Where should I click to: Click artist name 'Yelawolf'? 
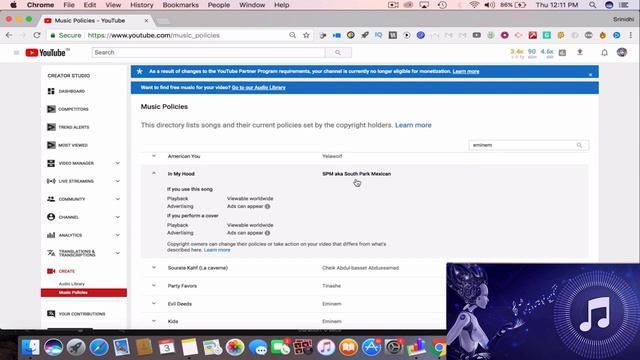coord(332,156)
